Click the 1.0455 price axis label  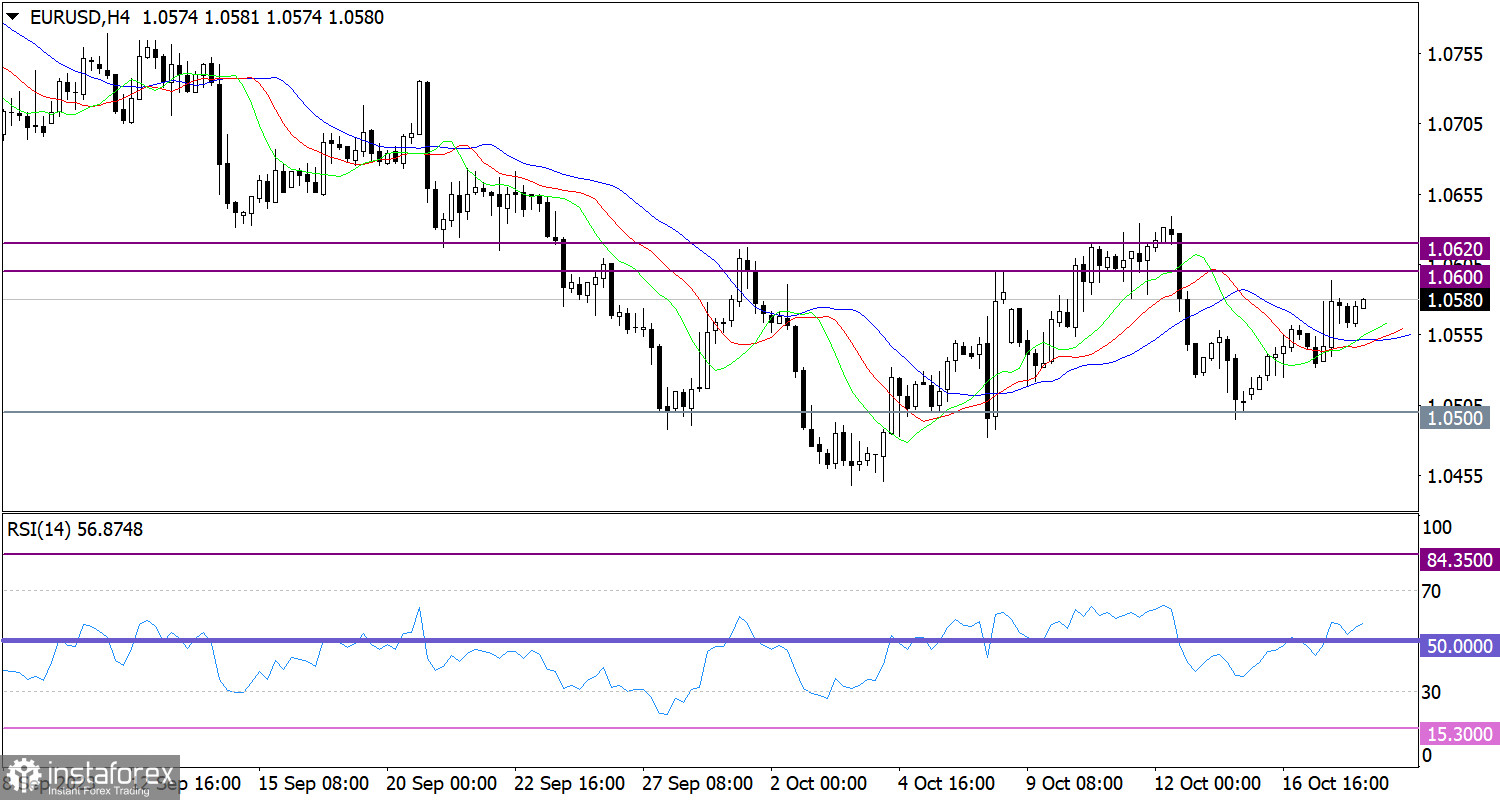1455,474
